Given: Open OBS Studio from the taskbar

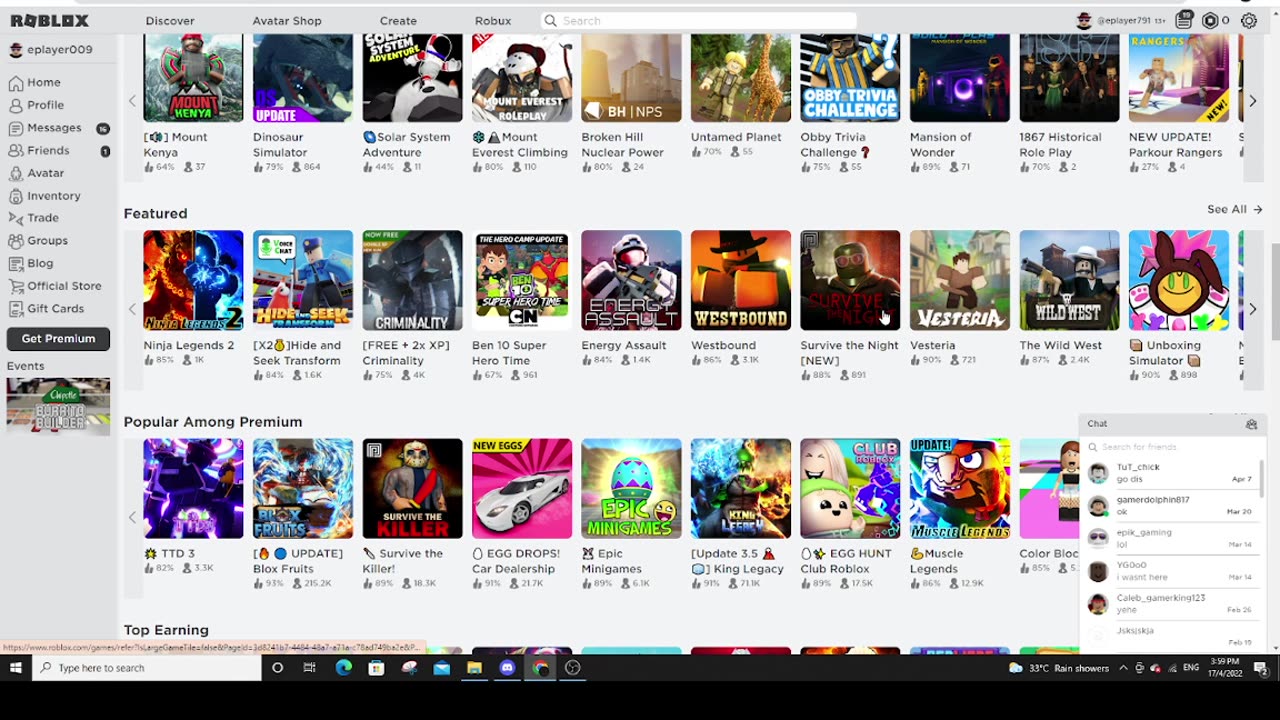Looking at the screenshot, I should pyautogui.click(x=572, y=668).
